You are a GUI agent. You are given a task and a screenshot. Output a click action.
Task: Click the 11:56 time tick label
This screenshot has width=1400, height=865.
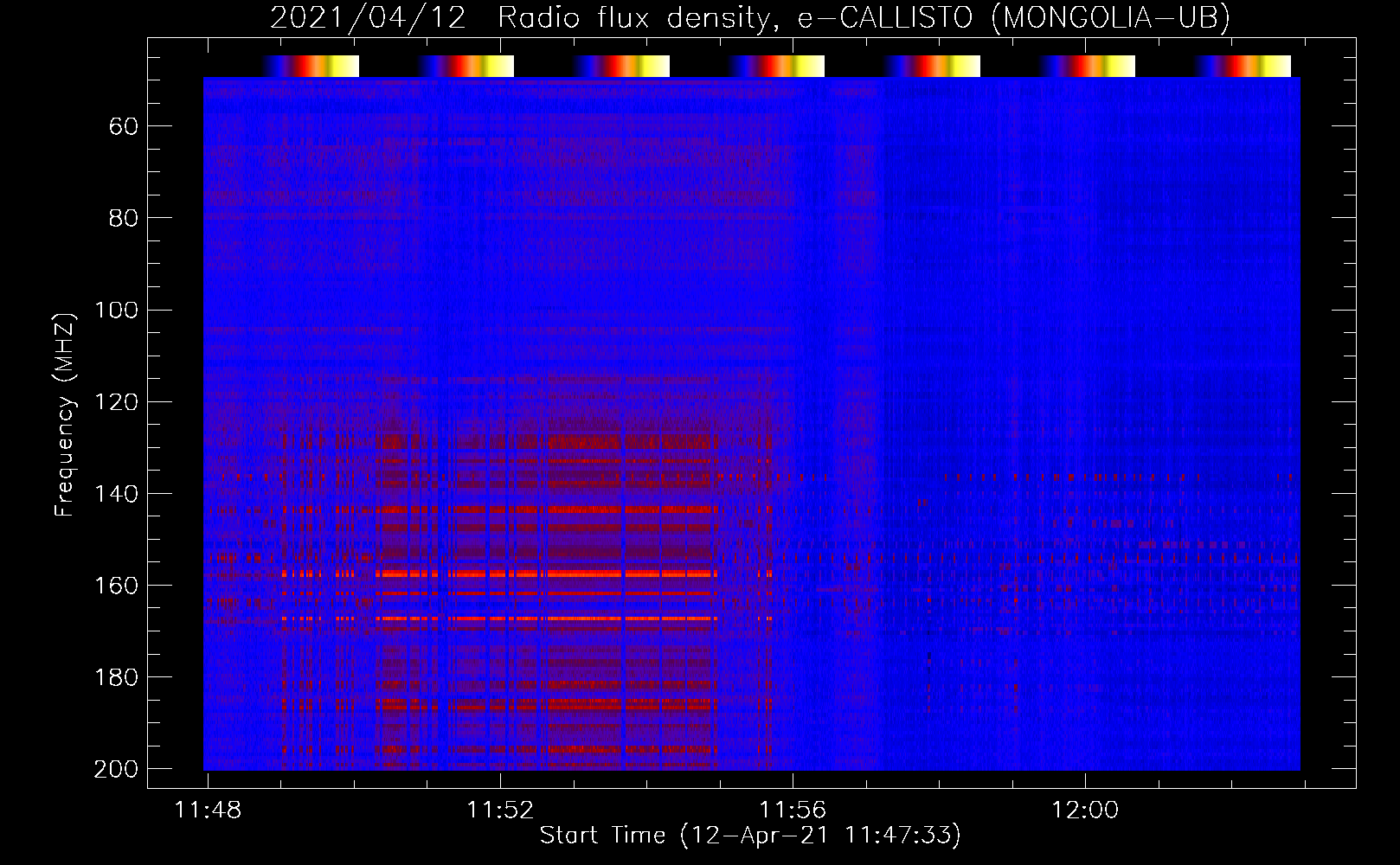click(793, 811)
